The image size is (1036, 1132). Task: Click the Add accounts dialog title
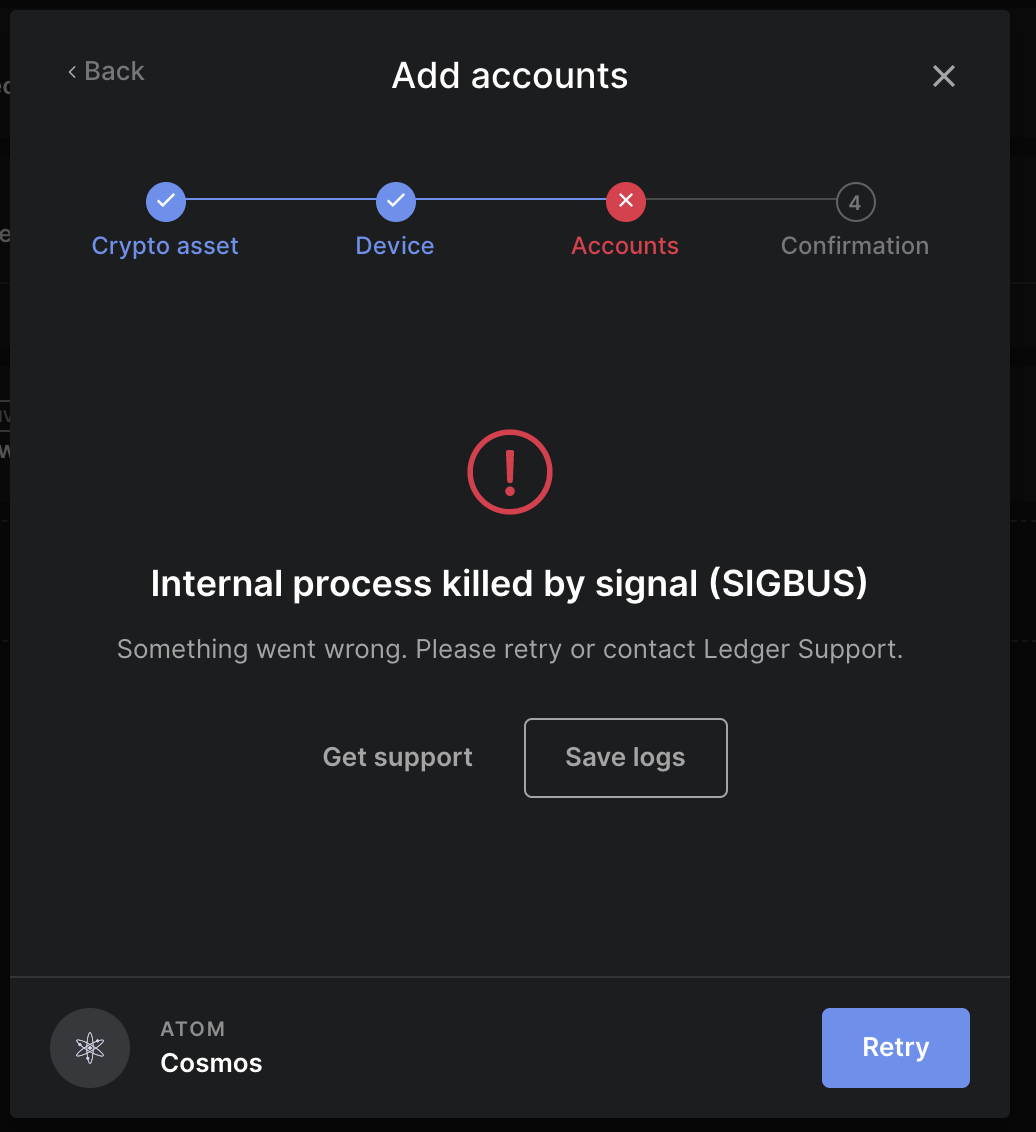(x=510, y=75)
